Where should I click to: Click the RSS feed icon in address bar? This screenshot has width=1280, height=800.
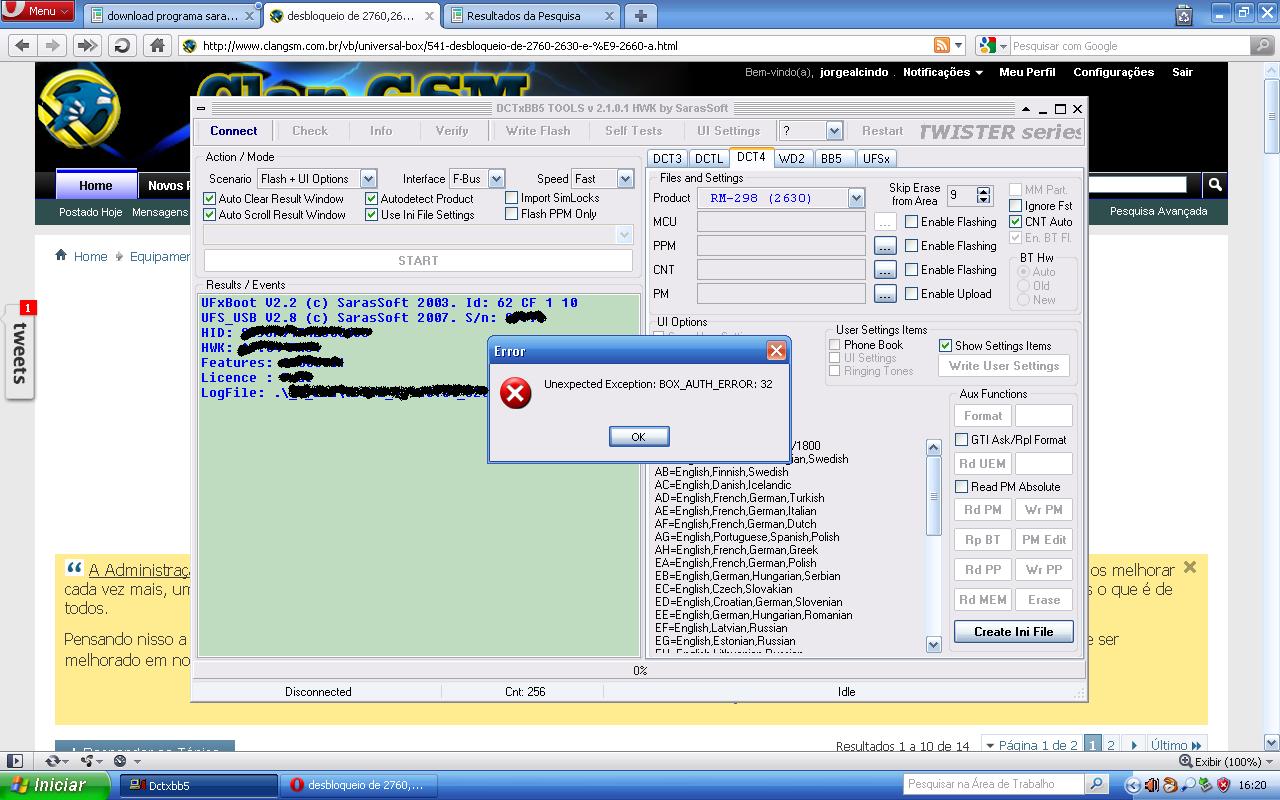pos(941,45)
